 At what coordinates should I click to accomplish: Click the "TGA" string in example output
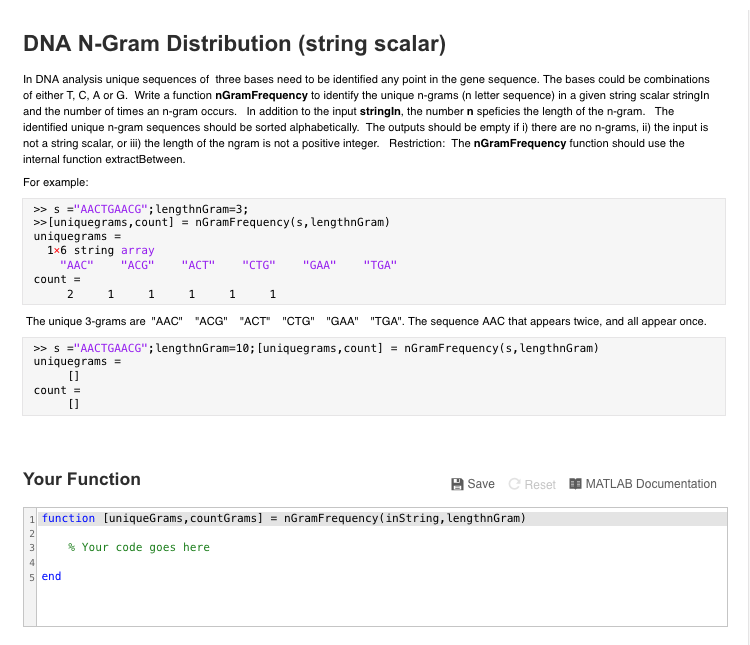[380, 265]
